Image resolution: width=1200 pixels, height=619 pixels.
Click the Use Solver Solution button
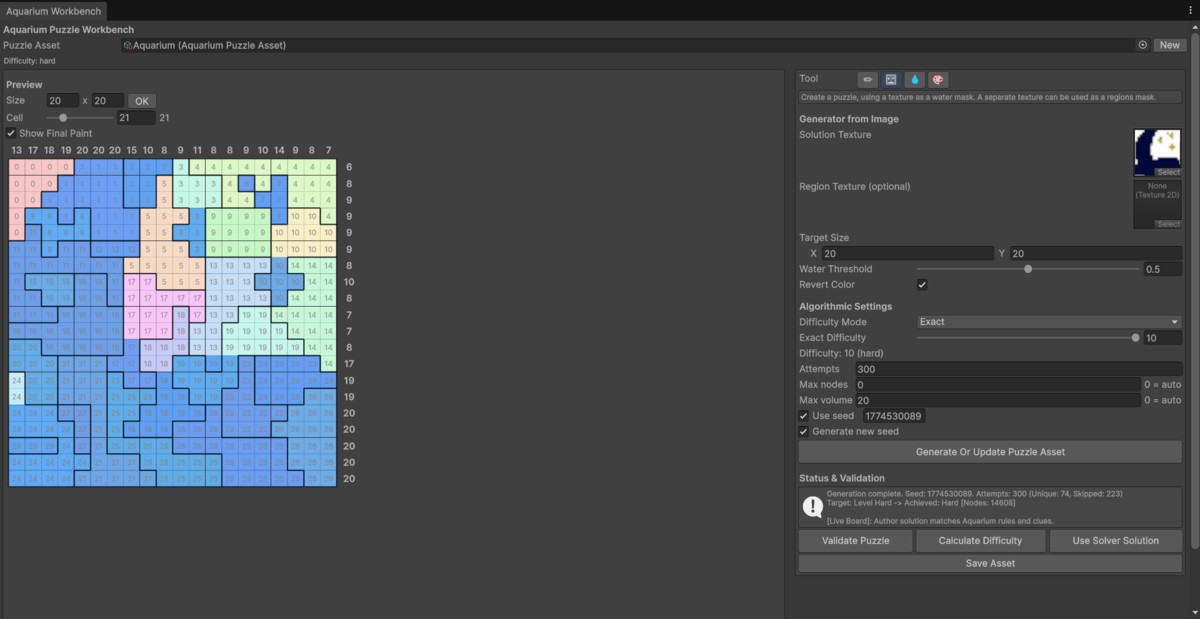point(1116,541)
